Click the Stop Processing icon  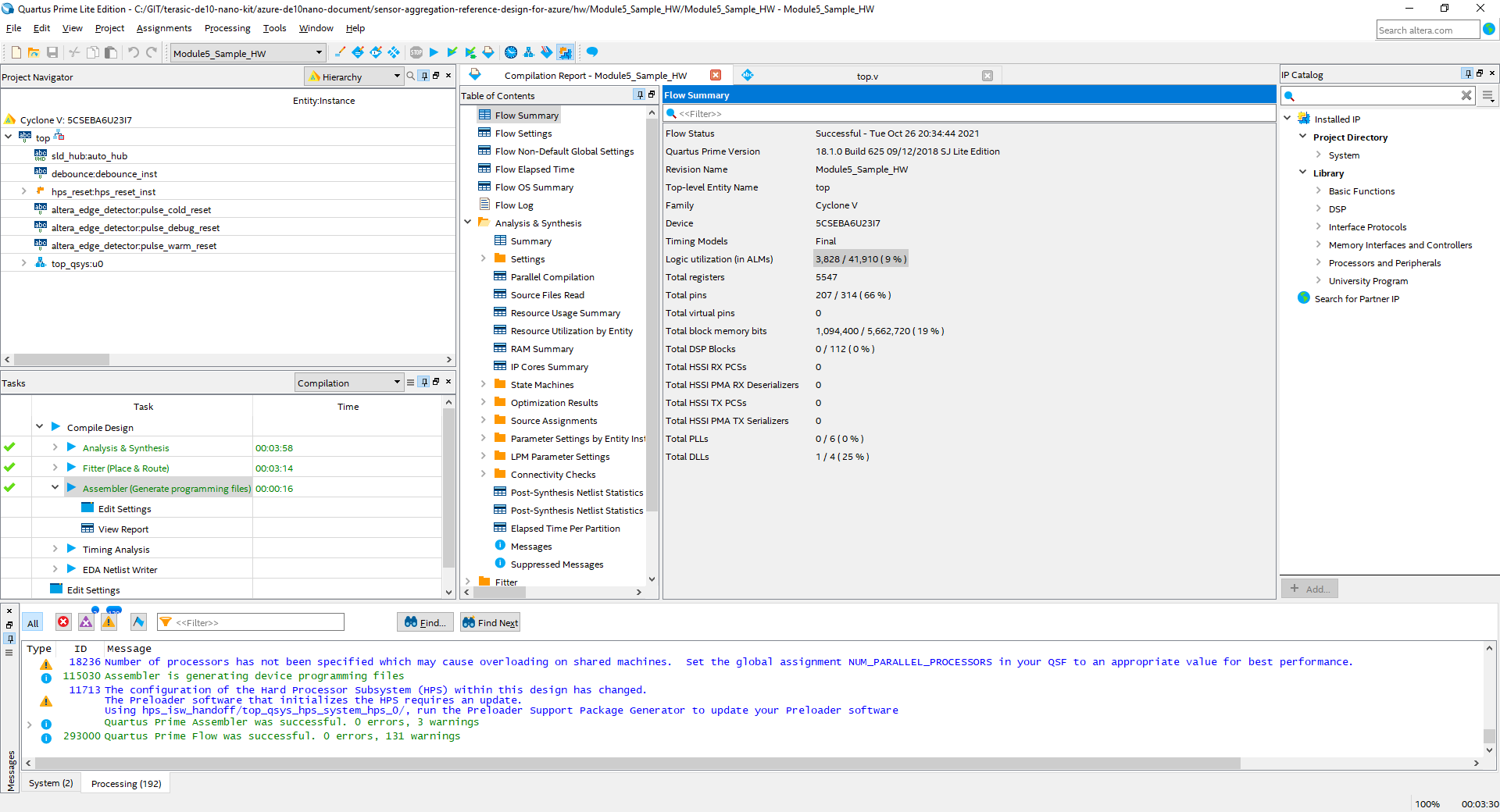(416, 52)
